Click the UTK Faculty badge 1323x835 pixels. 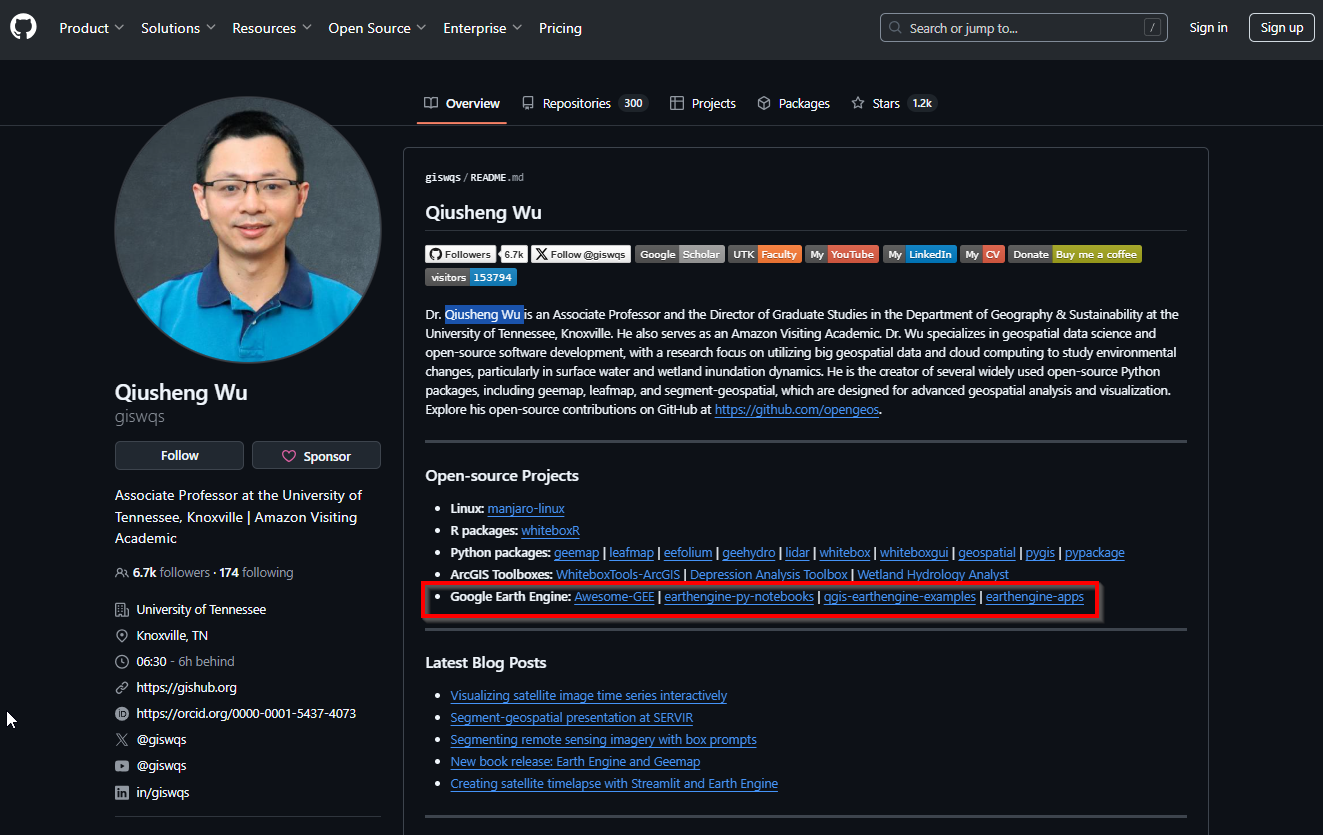765,254
